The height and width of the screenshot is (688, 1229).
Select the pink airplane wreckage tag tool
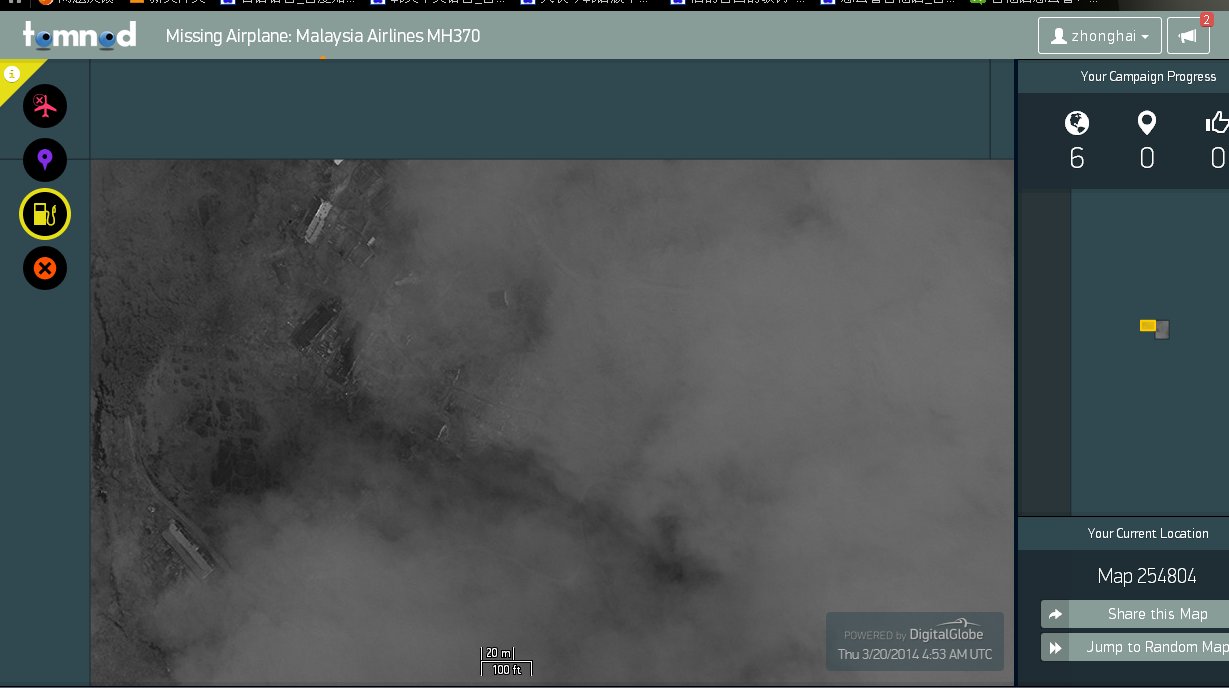click(45, 106)
